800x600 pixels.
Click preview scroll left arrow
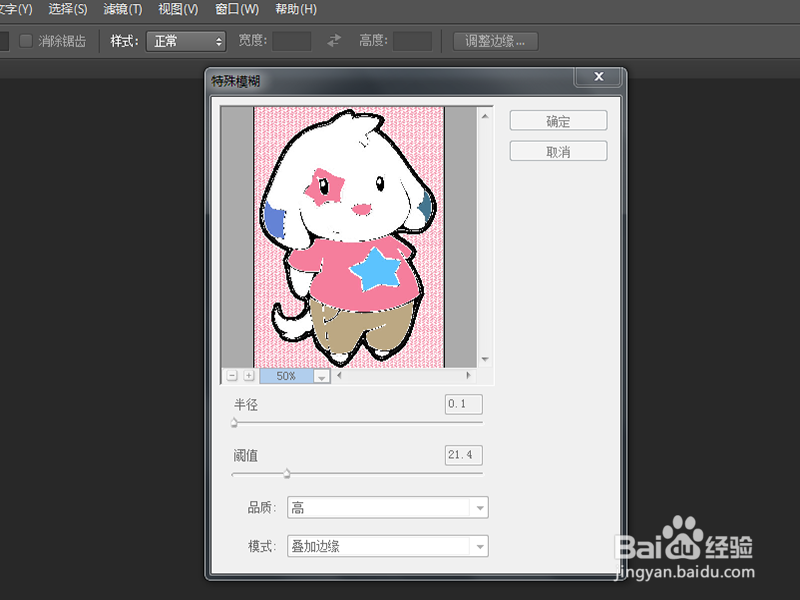339,376
